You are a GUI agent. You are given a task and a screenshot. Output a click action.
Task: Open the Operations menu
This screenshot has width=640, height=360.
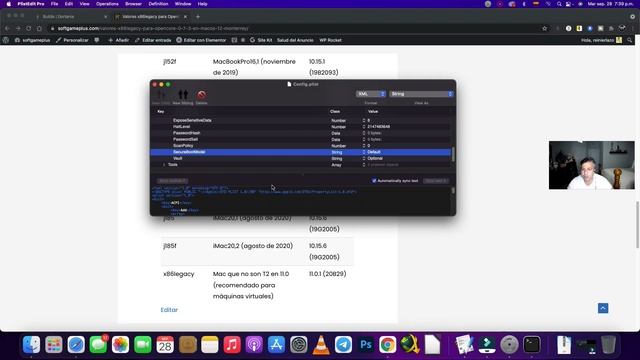pos(107,4)
